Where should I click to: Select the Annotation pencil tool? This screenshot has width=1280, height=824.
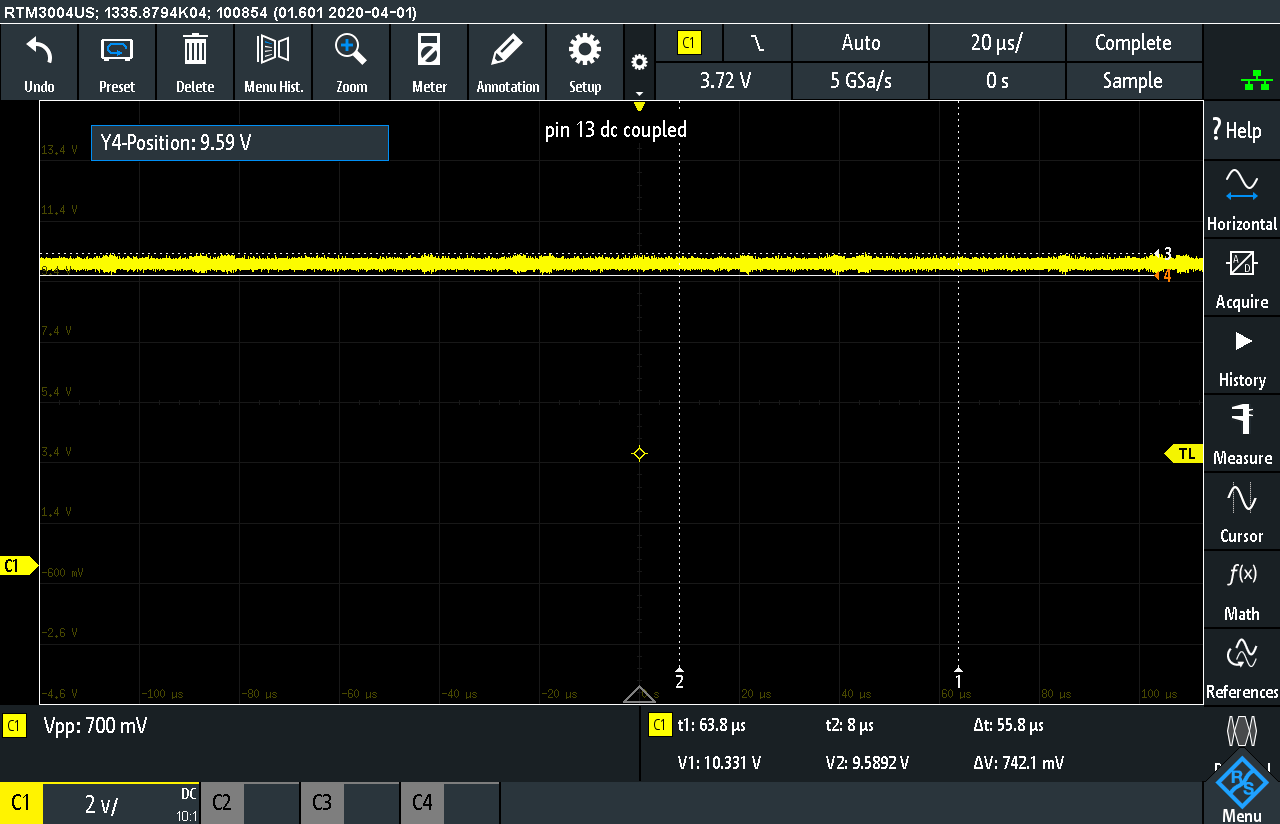click(x=507, y=62)
